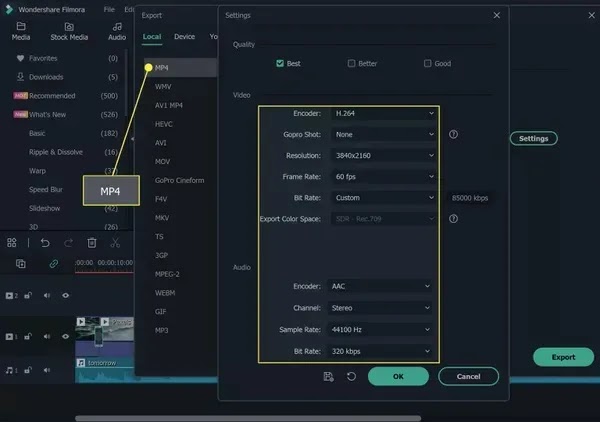Lock video track 2
This screenshot has height=422, width=600.
click(x=28, y=295)
